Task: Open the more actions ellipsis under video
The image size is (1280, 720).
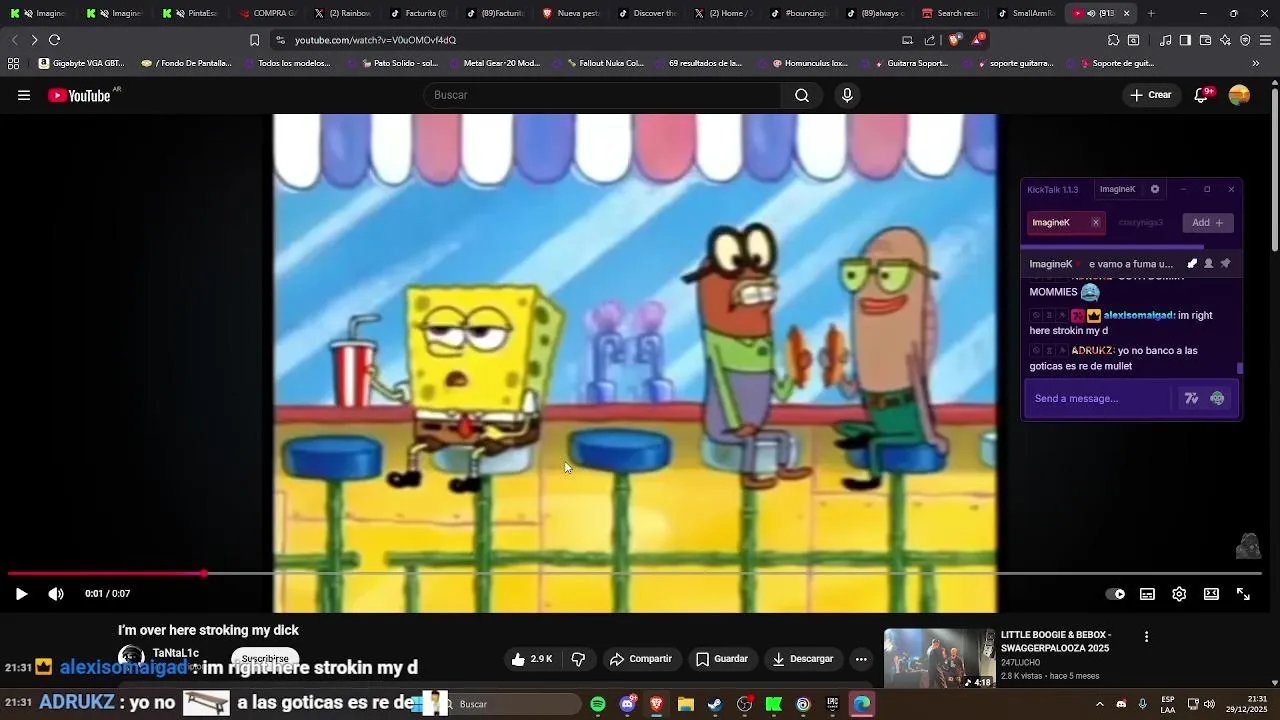Action: click(x=861, y=659)
